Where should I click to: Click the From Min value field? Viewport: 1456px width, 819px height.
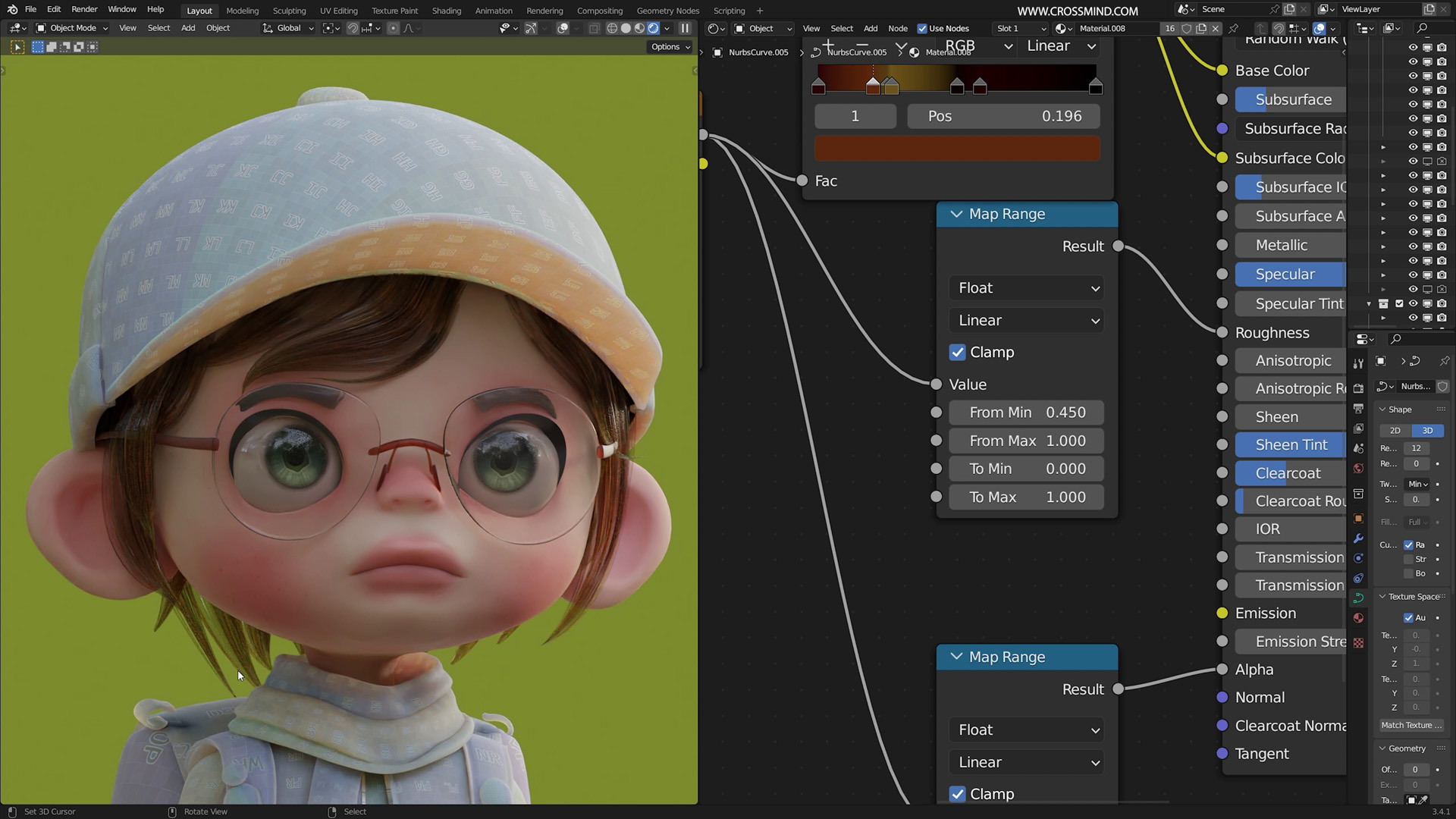(1027, 413)
